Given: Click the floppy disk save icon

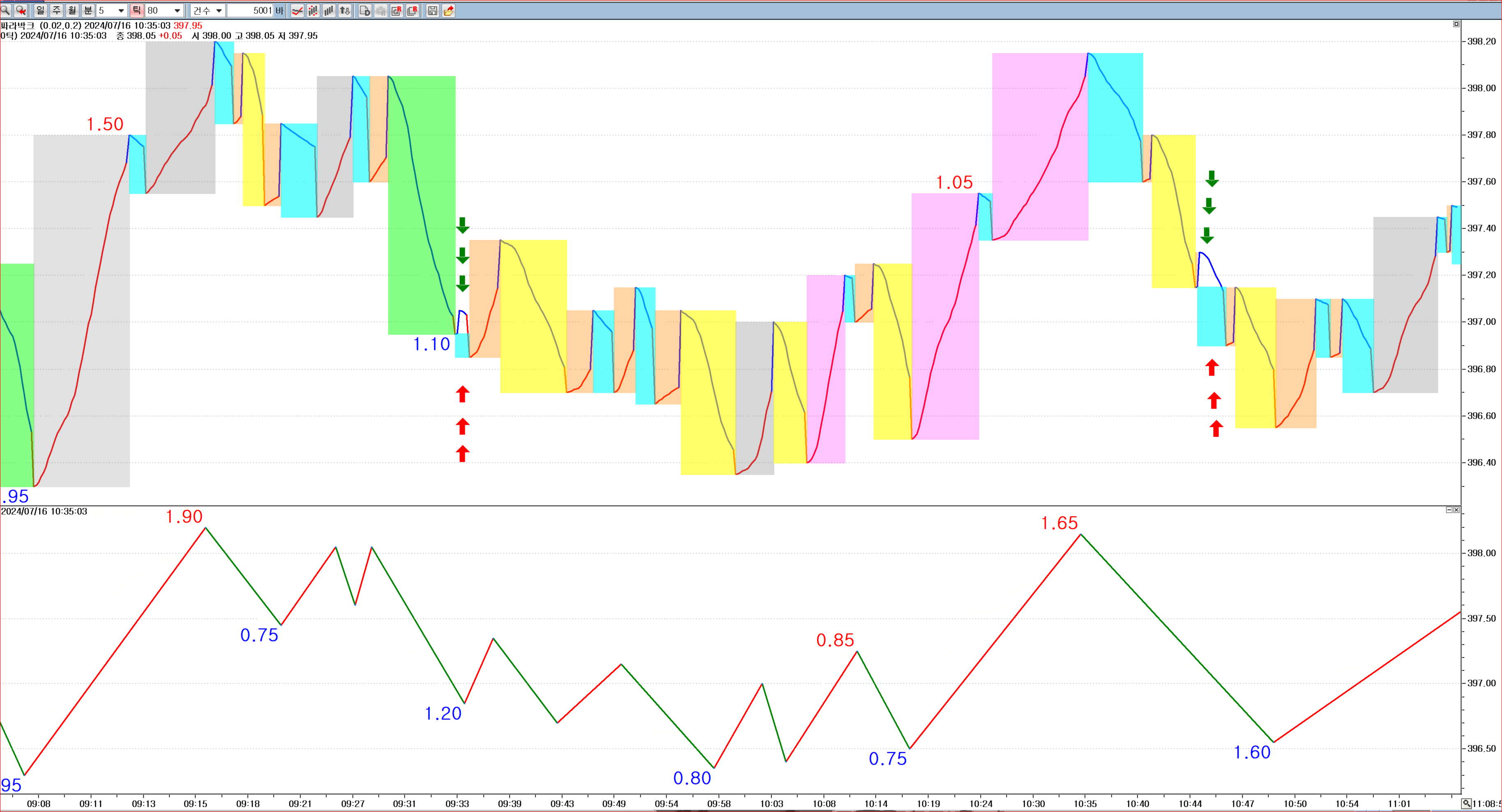Looking at the screenshot, I should point(432,11).
